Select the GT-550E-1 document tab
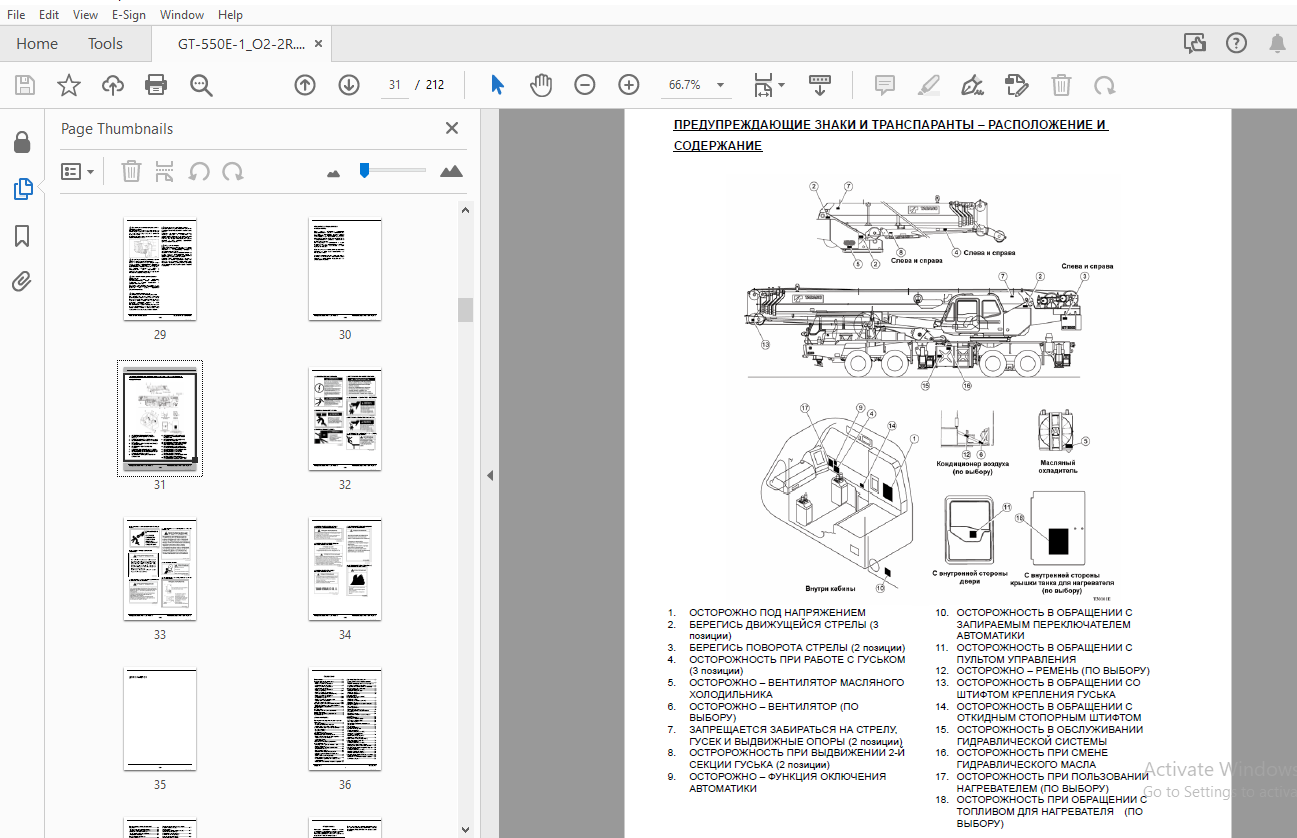Viewport: 1297px width, 838px height. click(240, 44)
